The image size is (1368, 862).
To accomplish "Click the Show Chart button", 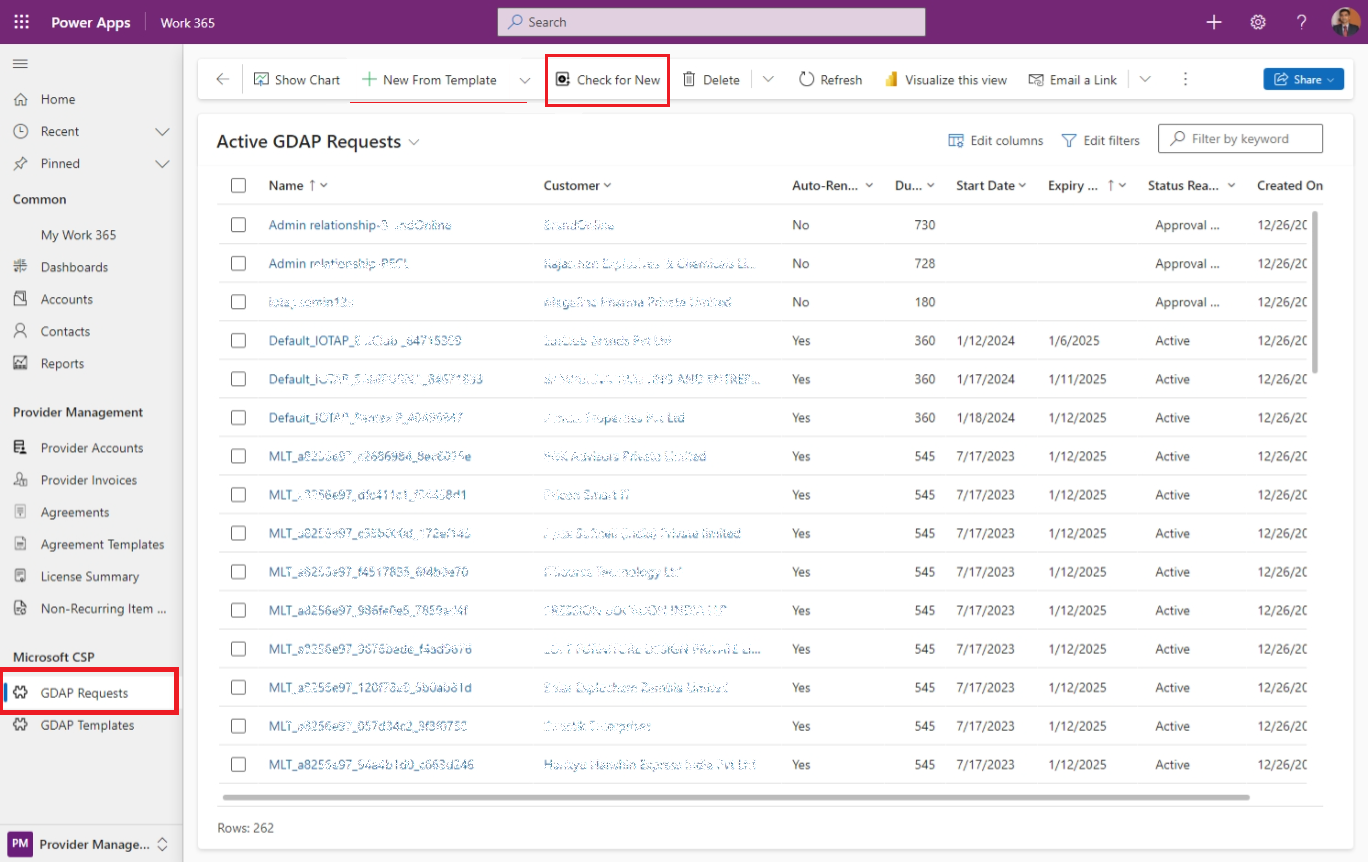I will coord(297,80).
